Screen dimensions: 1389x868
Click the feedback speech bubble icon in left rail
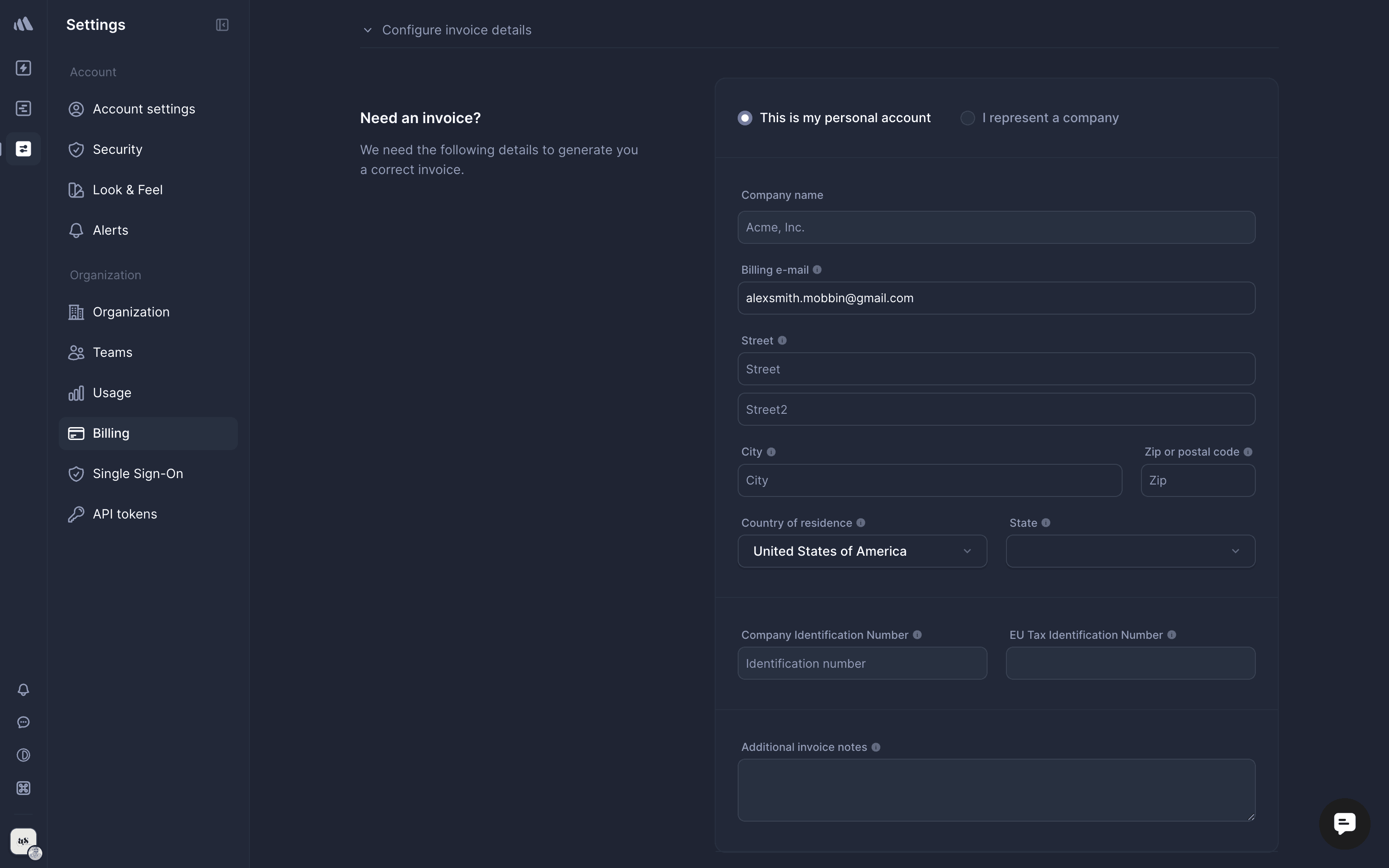tap(23, 722)
